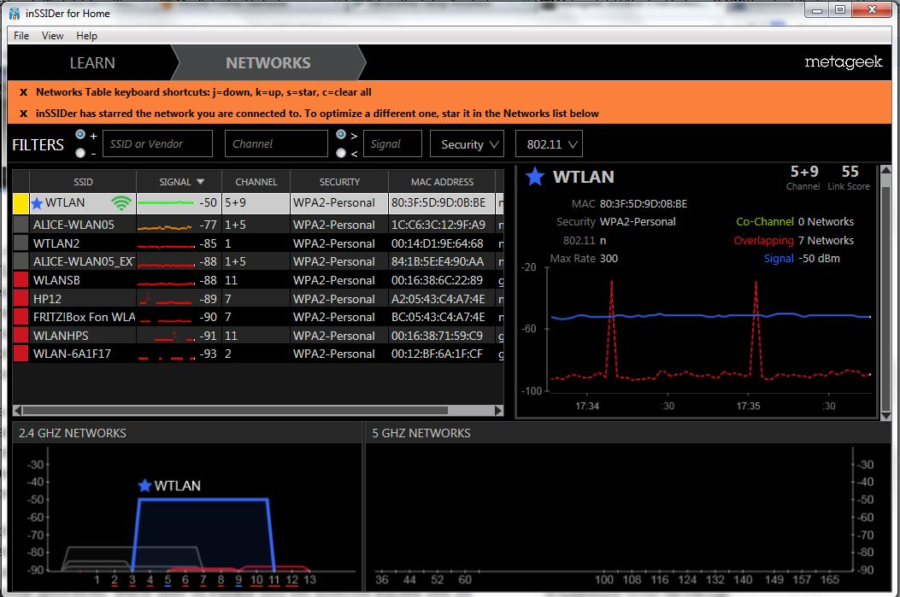The height and width of the screenshot is (597, 900).
Task: Click the Overlapping 7 Networks label
Action: (793, 240)
